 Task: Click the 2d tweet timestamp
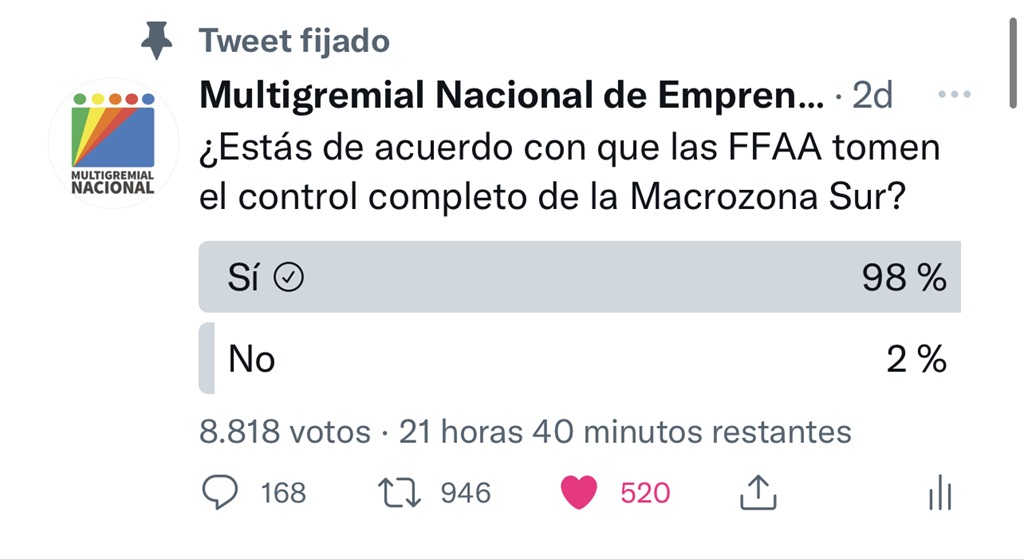coord(872,96)
